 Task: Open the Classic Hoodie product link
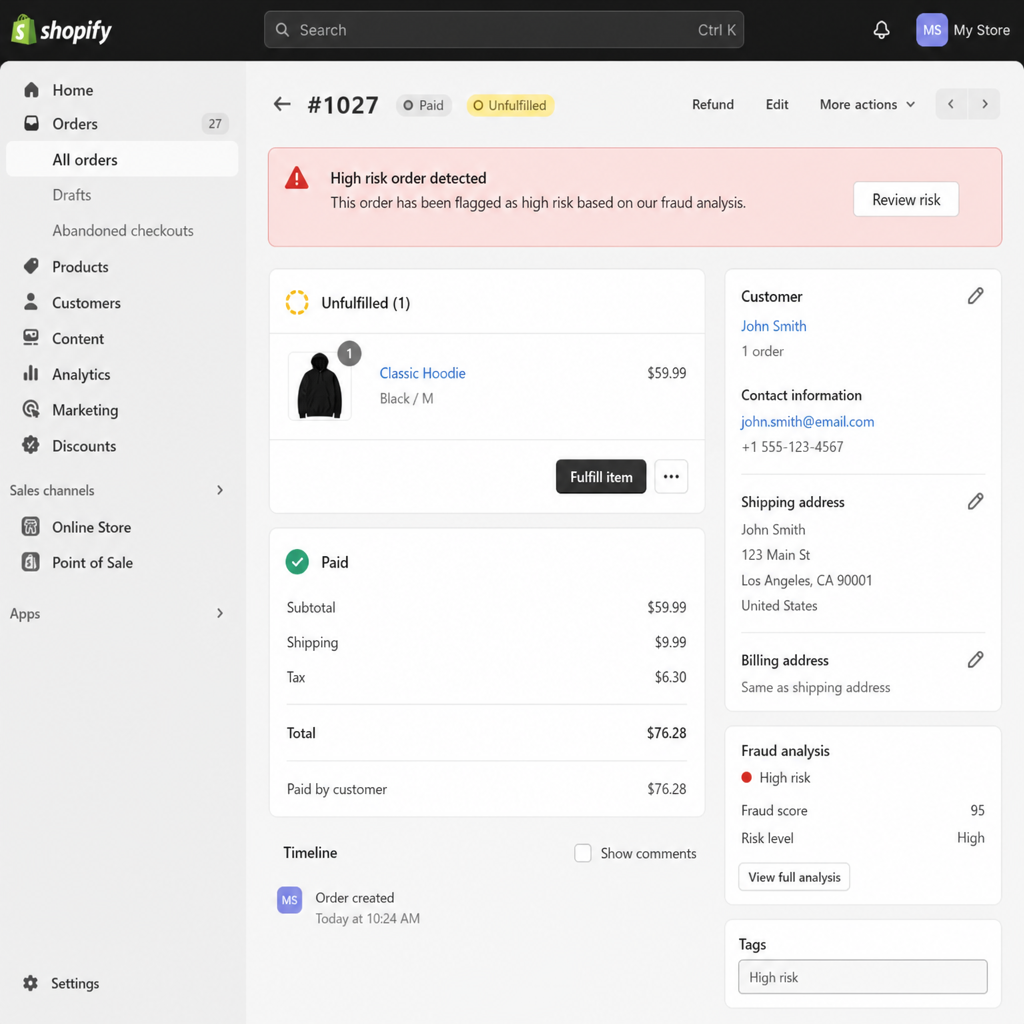tap(423, 373)
